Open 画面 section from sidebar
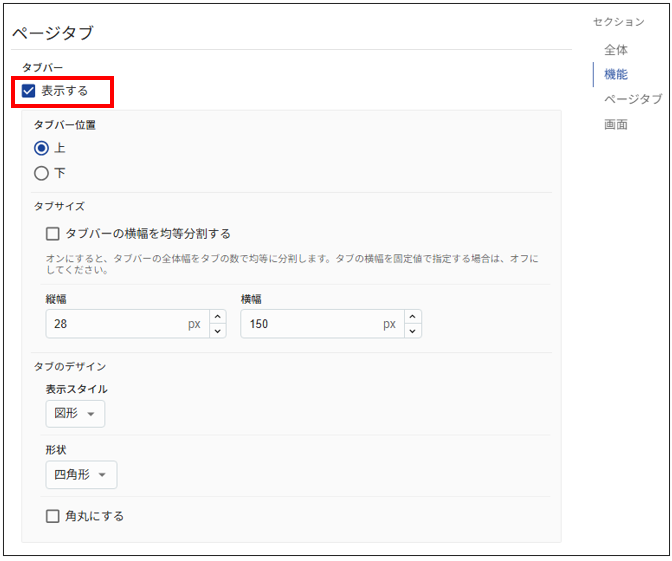The image size is (672, 561). (x=616, y=124)
